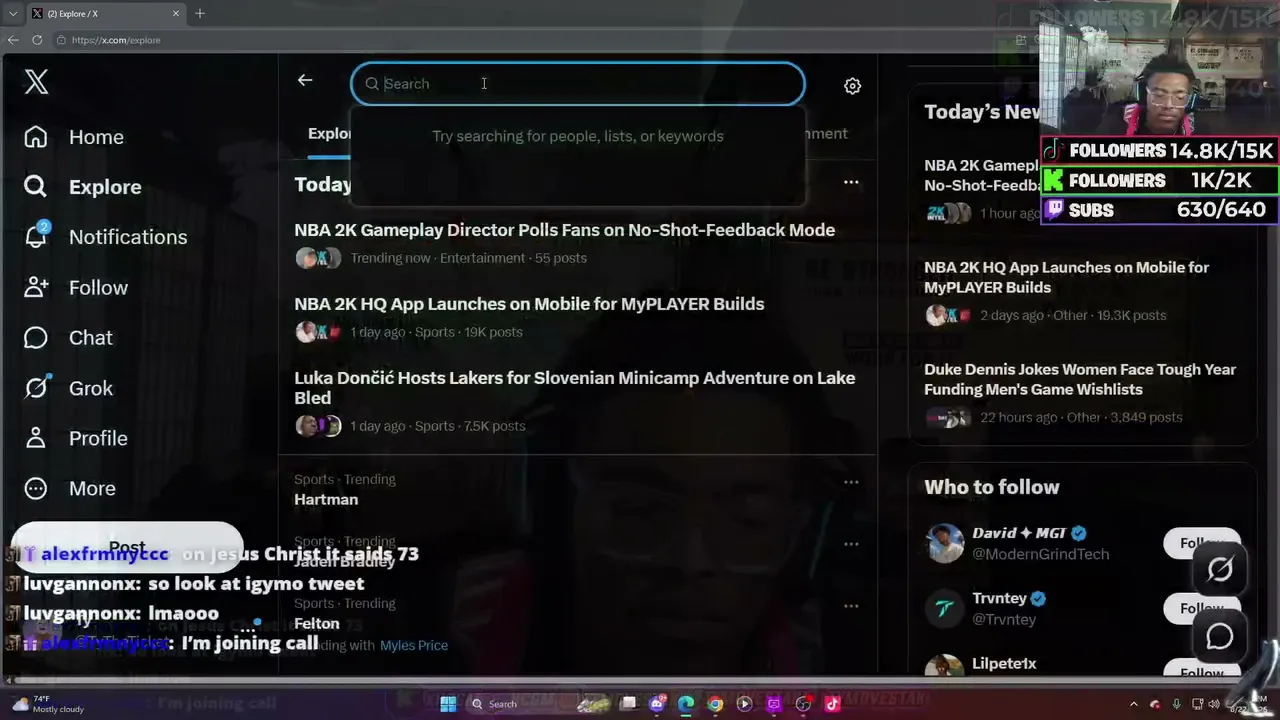Open the floating chat bubble button at bottom right

coord(1219,636)
